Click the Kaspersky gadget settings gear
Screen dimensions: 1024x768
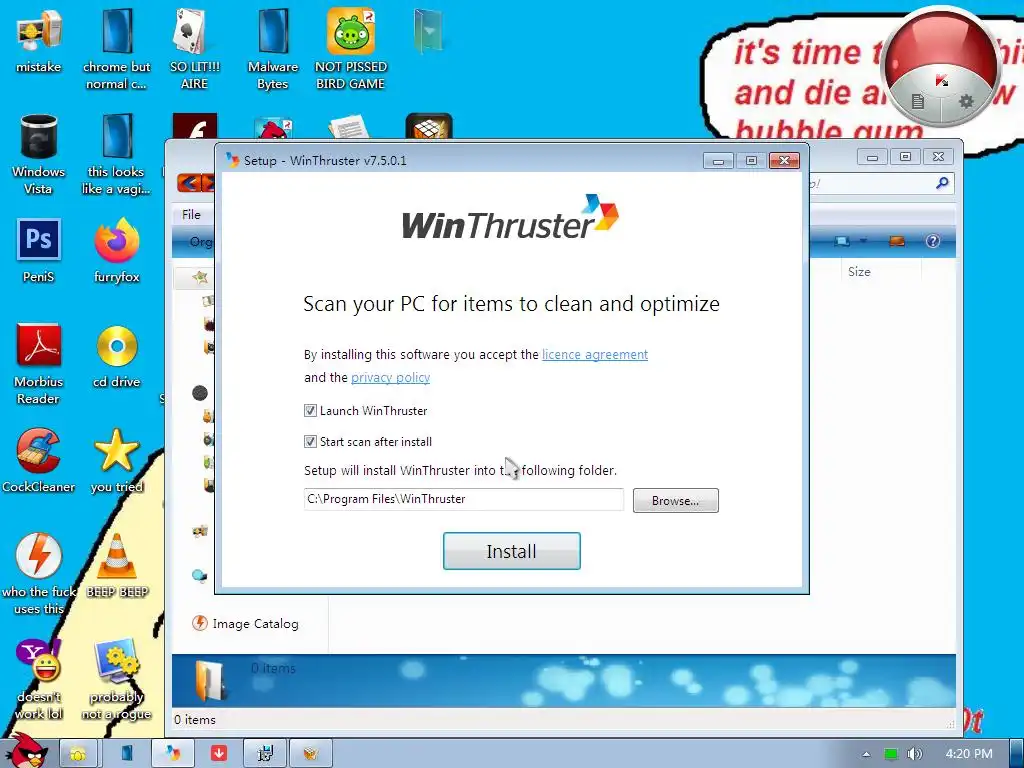pyautogui.click(x=966, y=101)
